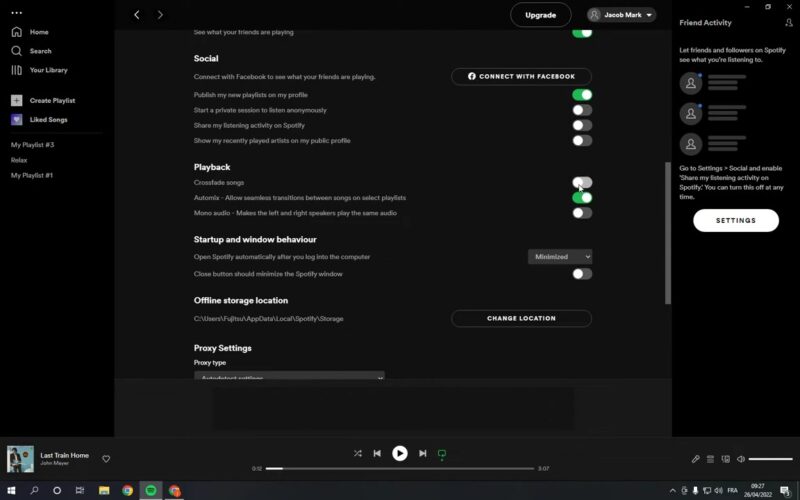Go to Home in the sidebar

point(30,32)
